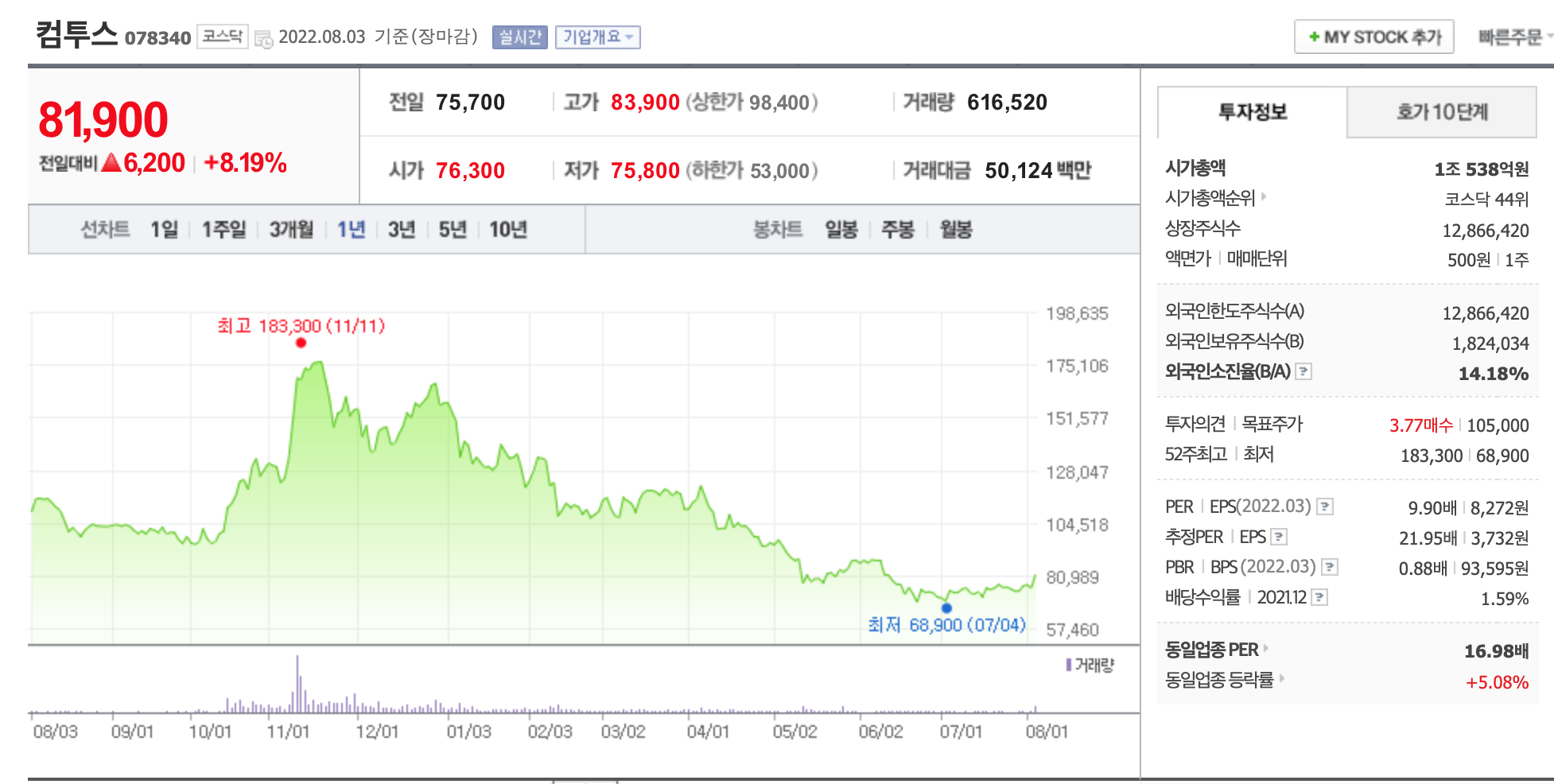This screenshot has width=1554, height=784.
Task: Click the calendar icon beside the date
Action: pyautogui.click(x=263, y=39)
